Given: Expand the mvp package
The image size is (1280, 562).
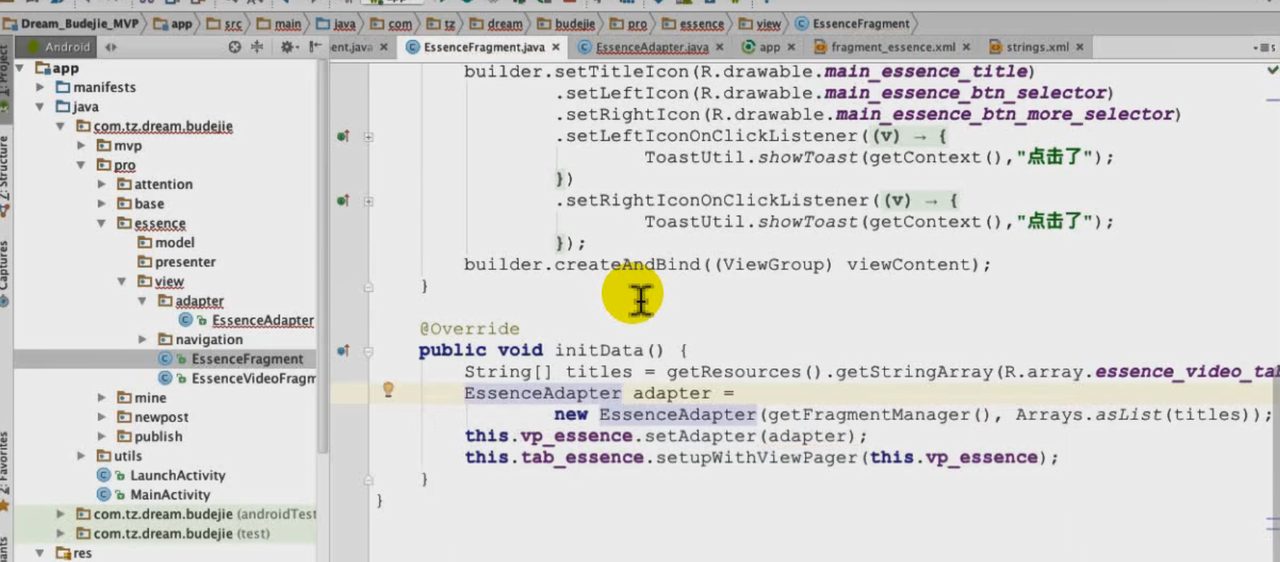Looking at the screenshot, I should [82, 146].
